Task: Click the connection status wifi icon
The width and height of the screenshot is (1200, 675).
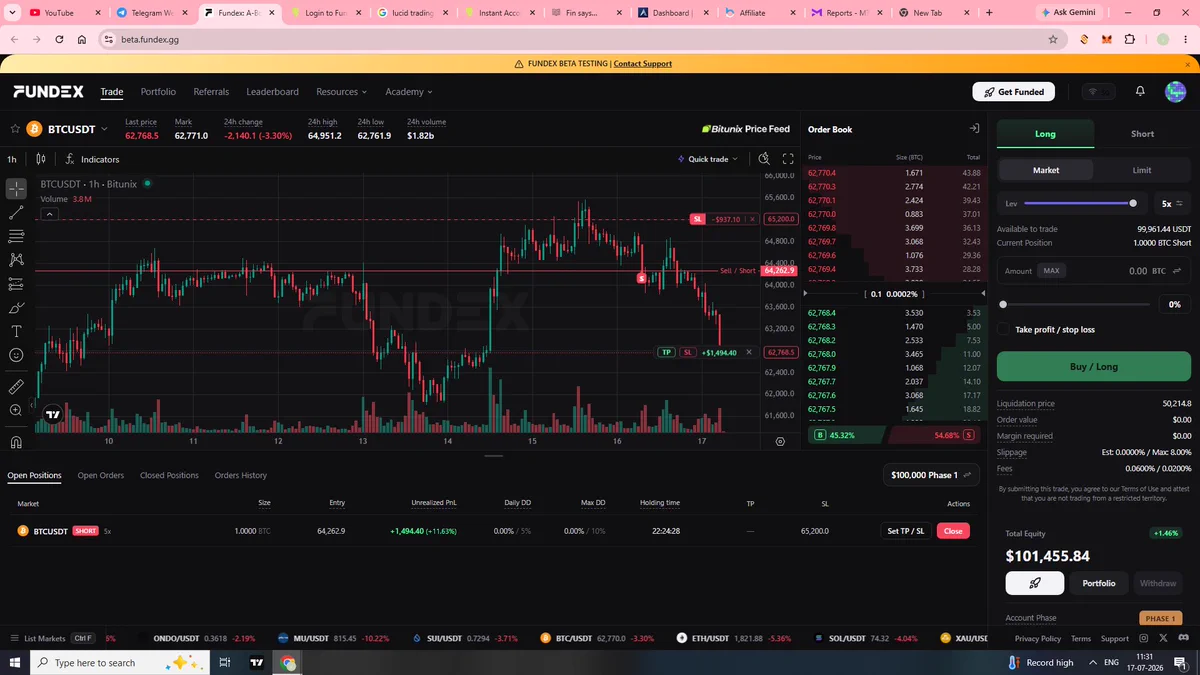Action: point(1094,91)
